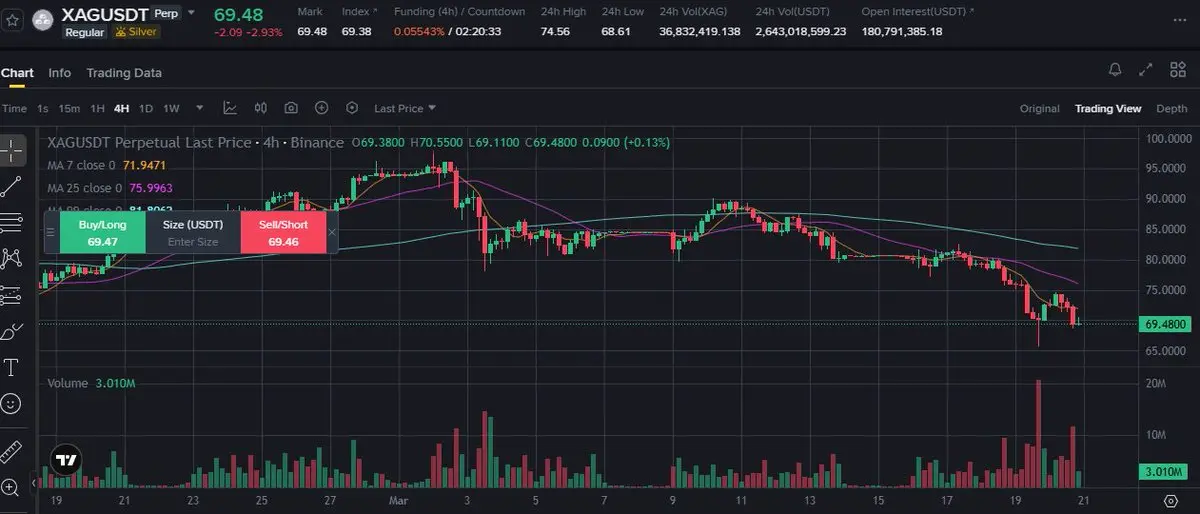Switch to the Chart tab
Viewport: 1200px width, 514px height.
tap(17, 73)
